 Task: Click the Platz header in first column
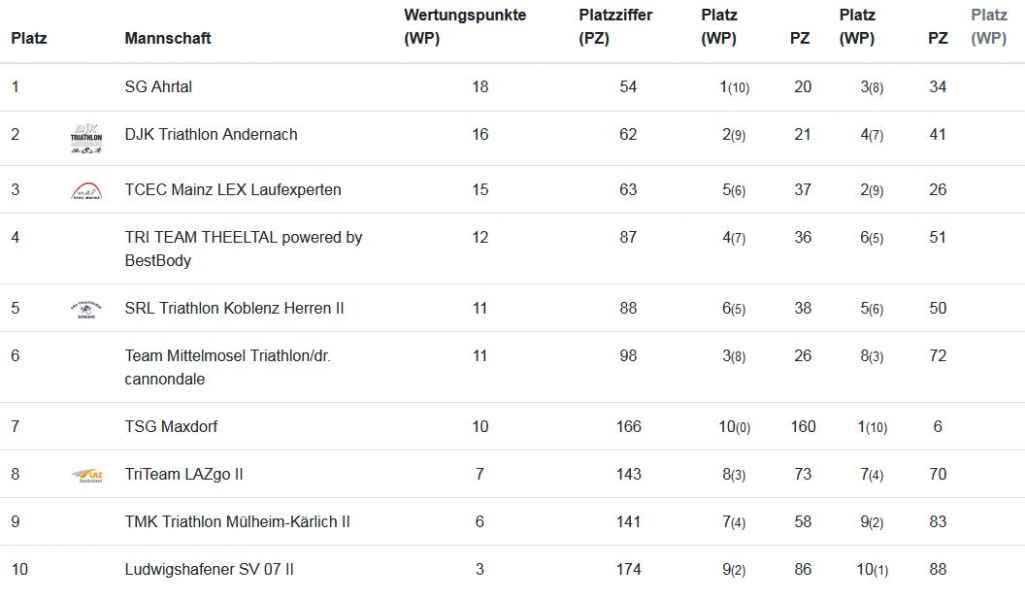pos(29,39)
